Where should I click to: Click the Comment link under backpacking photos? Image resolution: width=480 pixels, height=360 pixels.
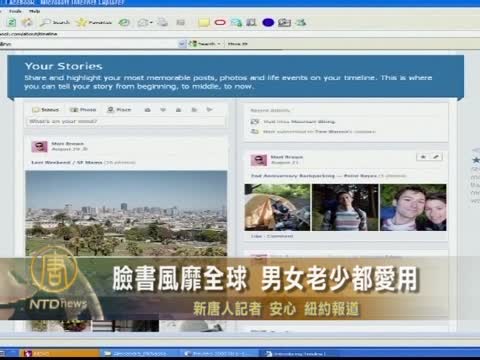(x=280, y=236)
